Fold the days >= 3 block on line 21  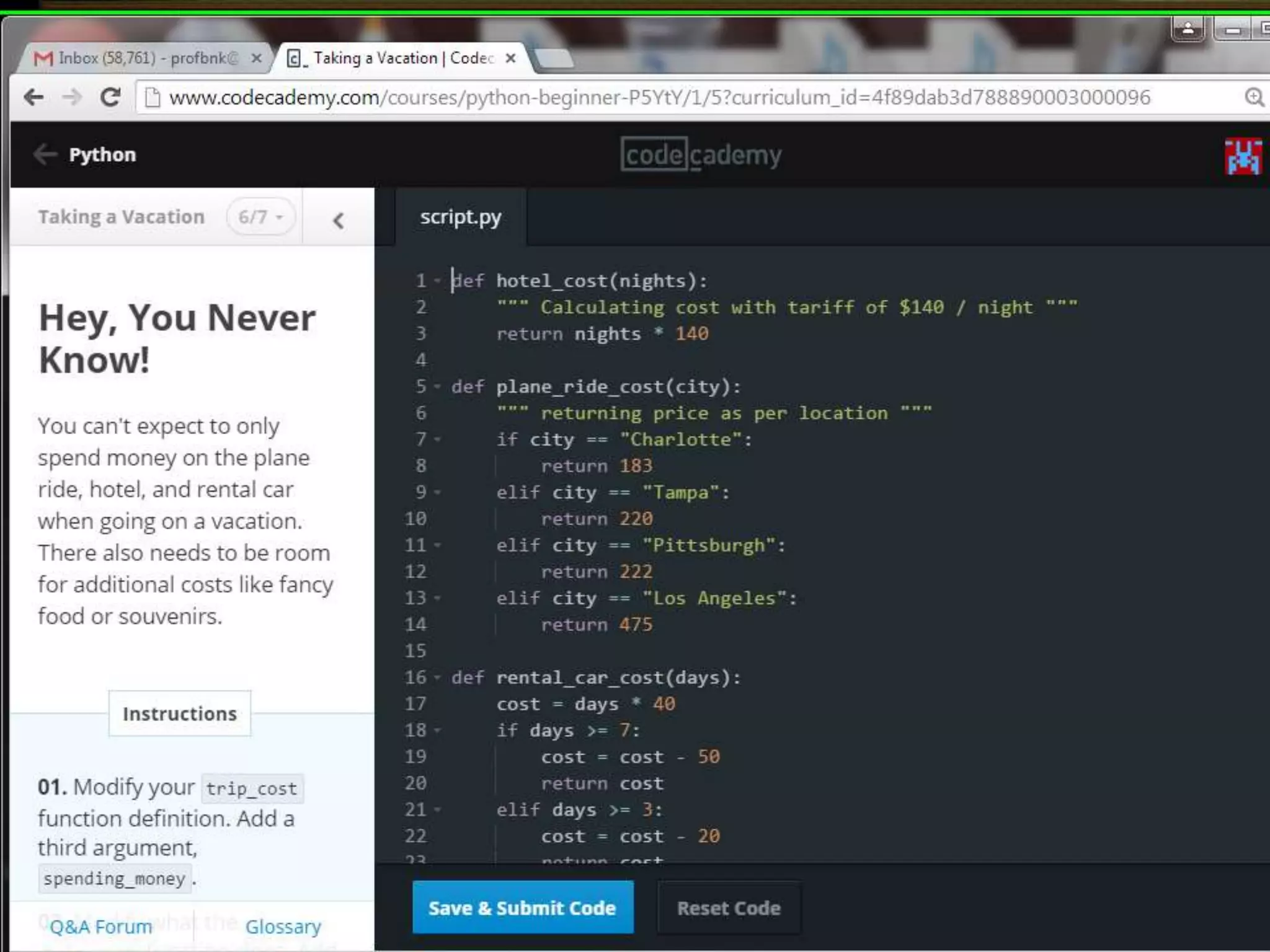point(437,809)
